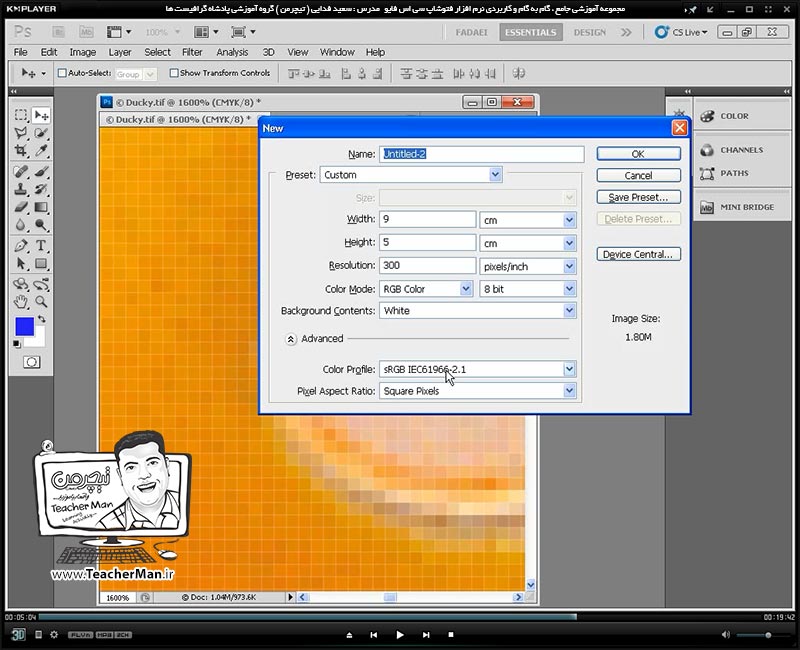Select the History Brush tool
Image resolution: width=800 pixels, height=650 pixels.
41,189
